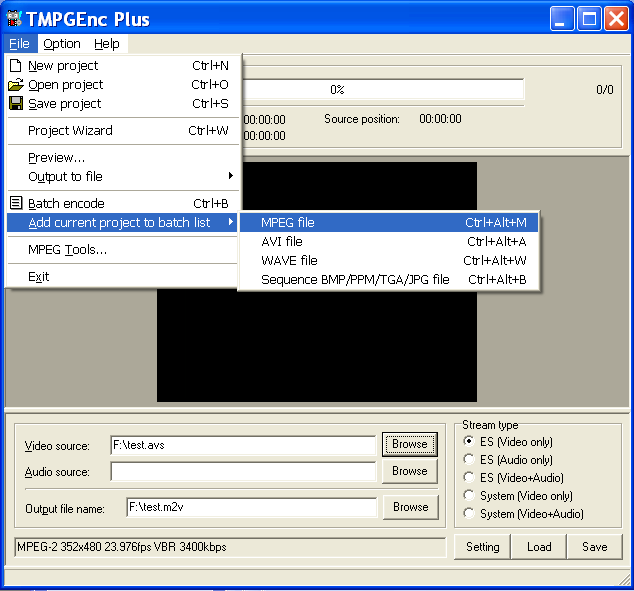The height and width of the screenshot is (591, 634).
Task: Choose Exit from the File menu
Action: point(123,277)
